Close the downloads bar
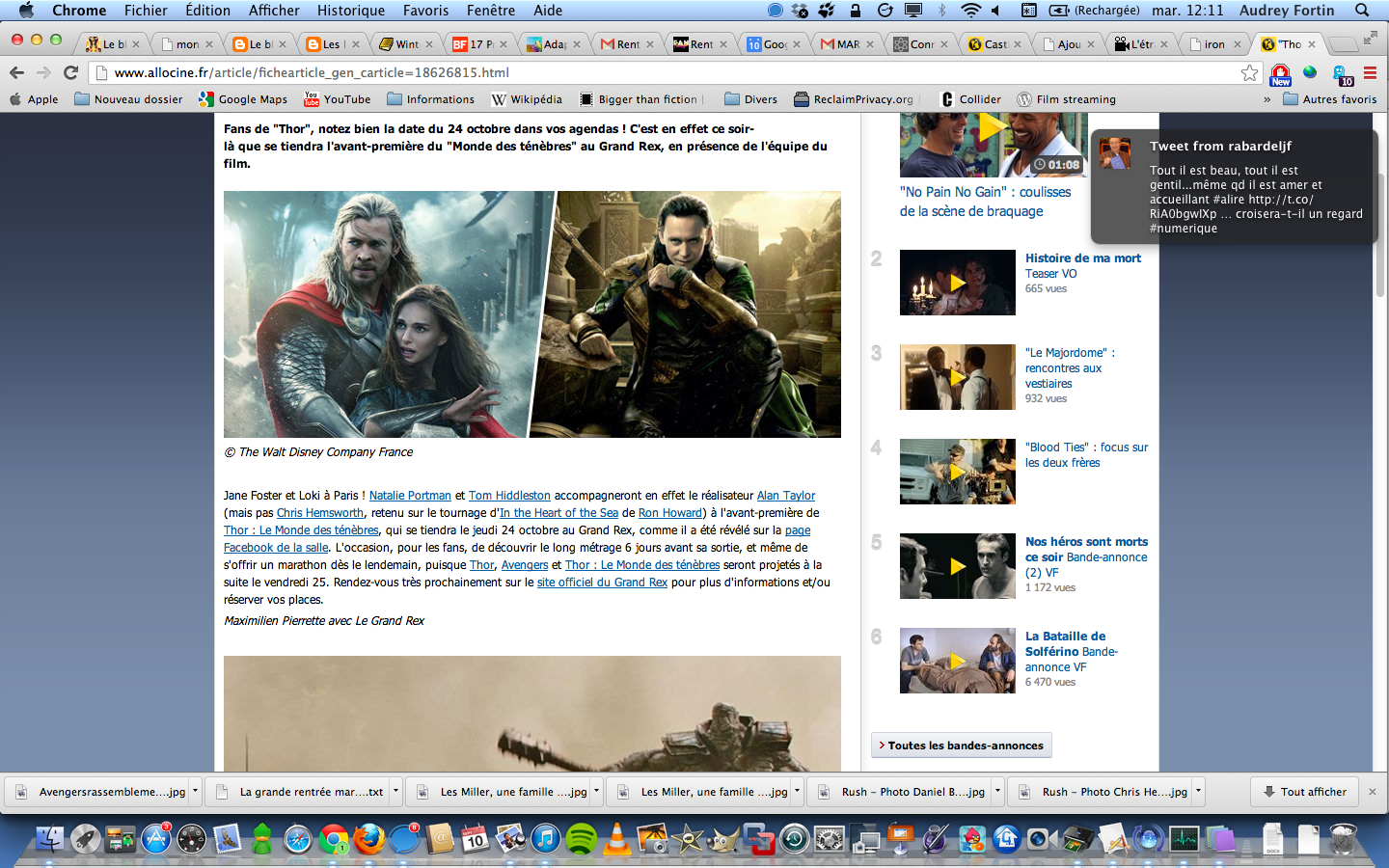1389x868 pixels. point(1373,792)
